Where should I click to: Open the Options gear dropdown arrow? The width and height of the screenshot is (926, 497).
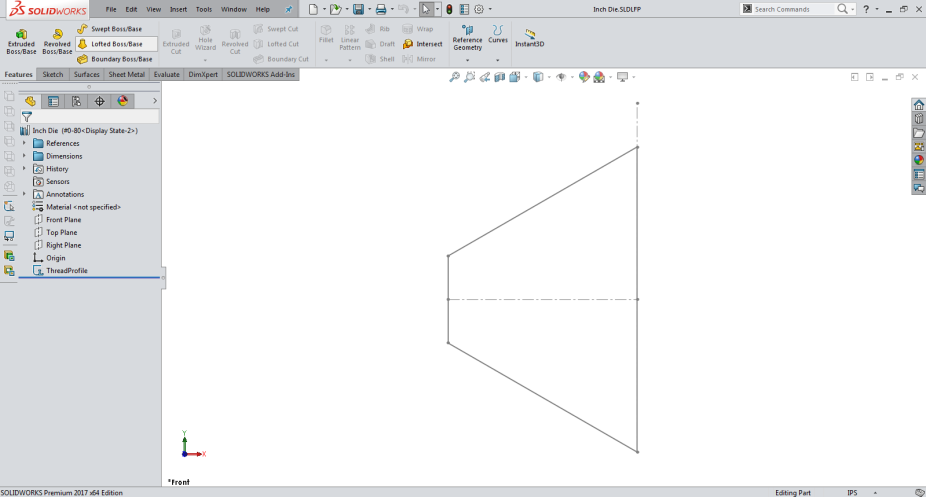[x=490, y=9]
